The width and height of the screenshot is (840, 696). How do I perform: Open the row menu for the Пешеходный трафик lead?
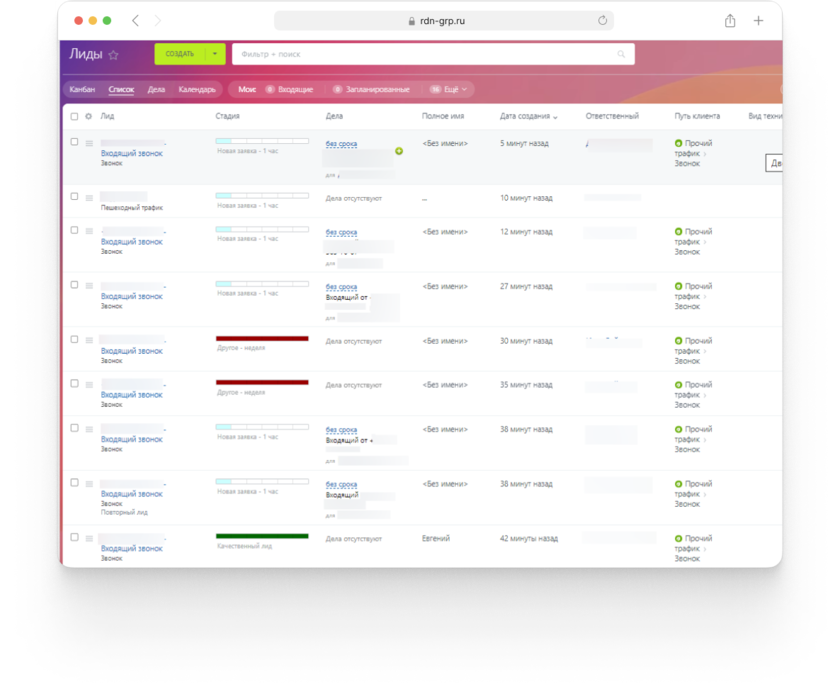89,197
